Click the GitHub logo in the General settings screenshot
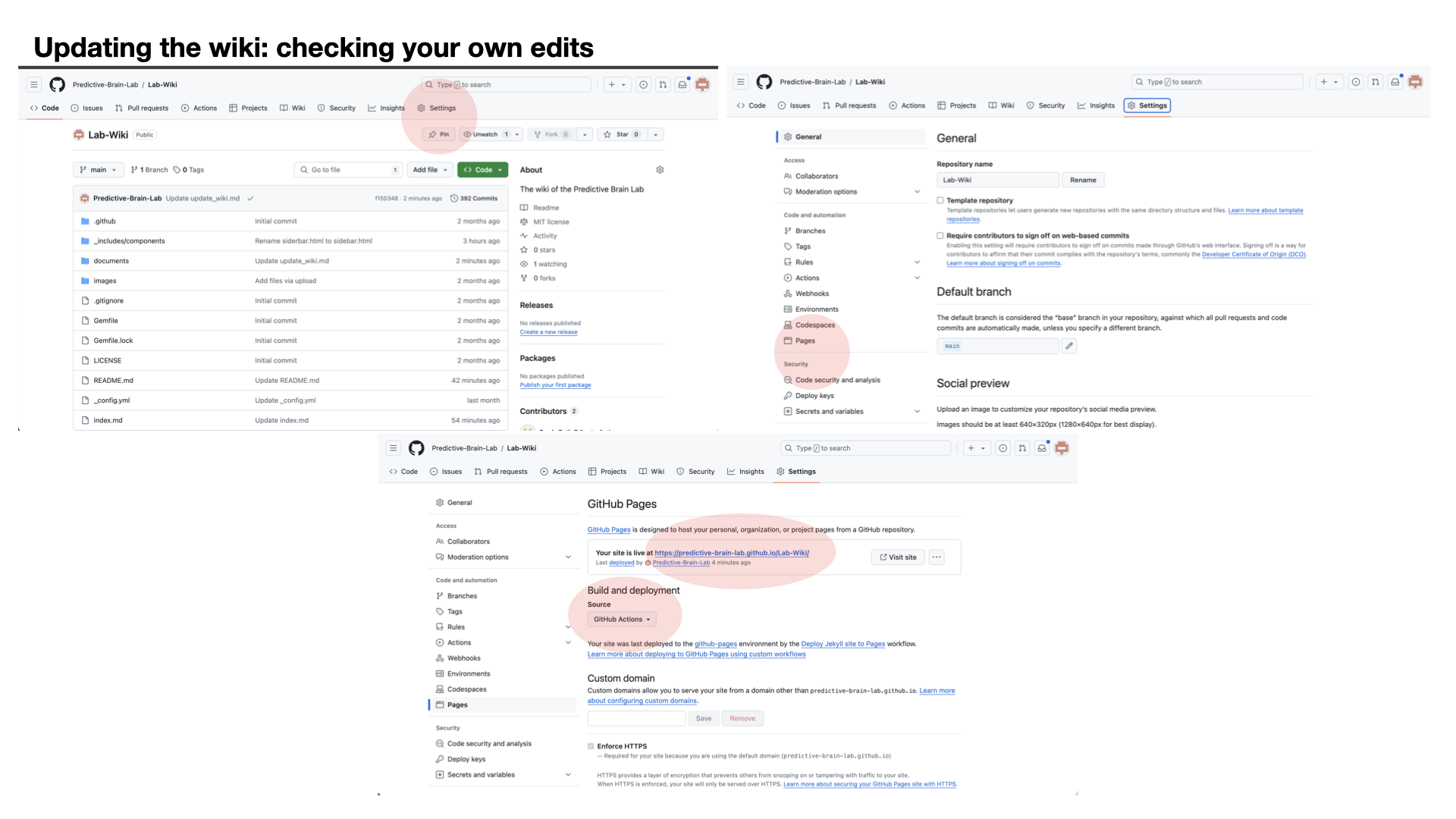The height and width of the screenshot is (819, 1456). (764, 82)
